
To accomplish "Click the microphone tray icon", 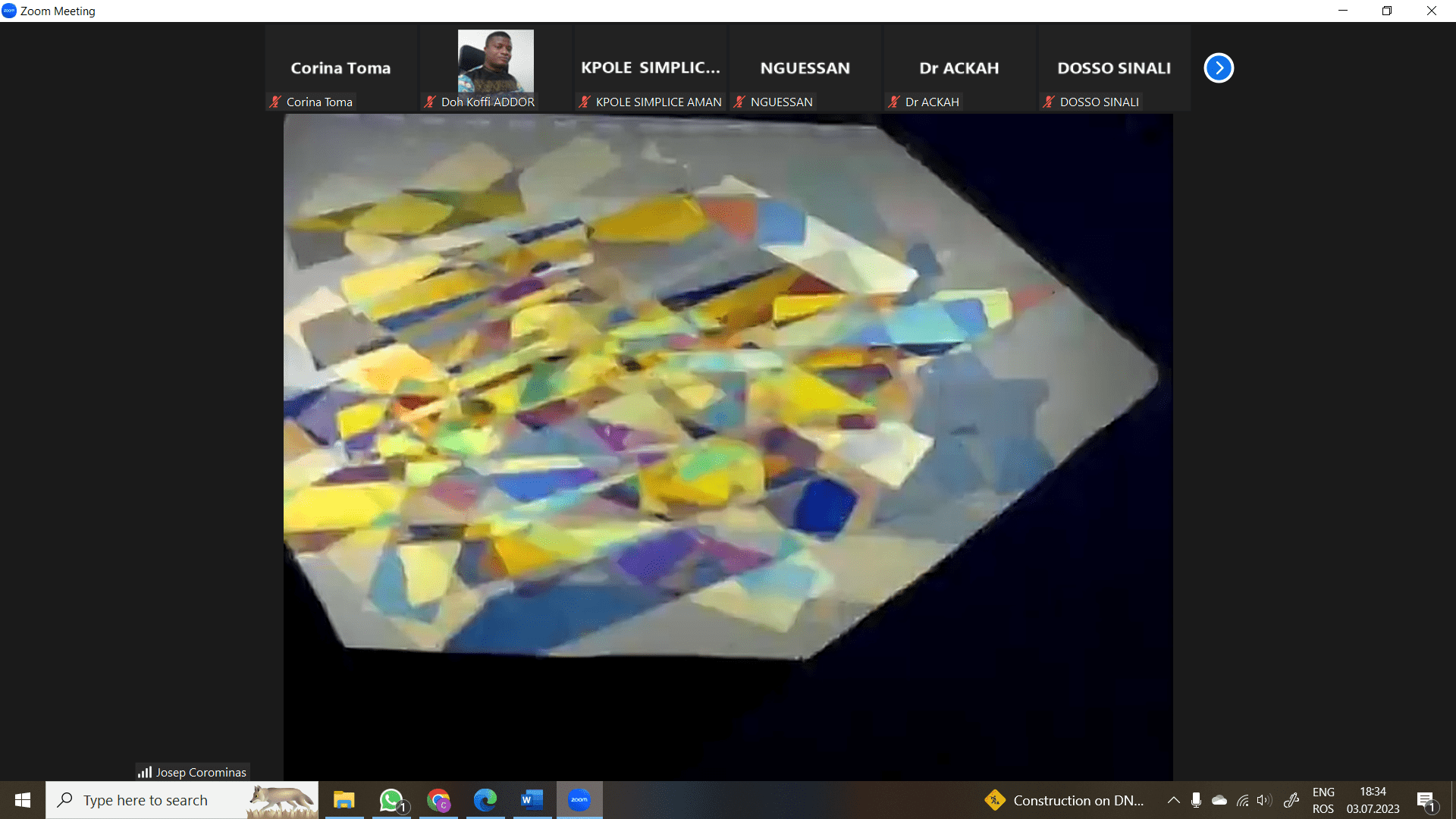I will coord(1196,800).
